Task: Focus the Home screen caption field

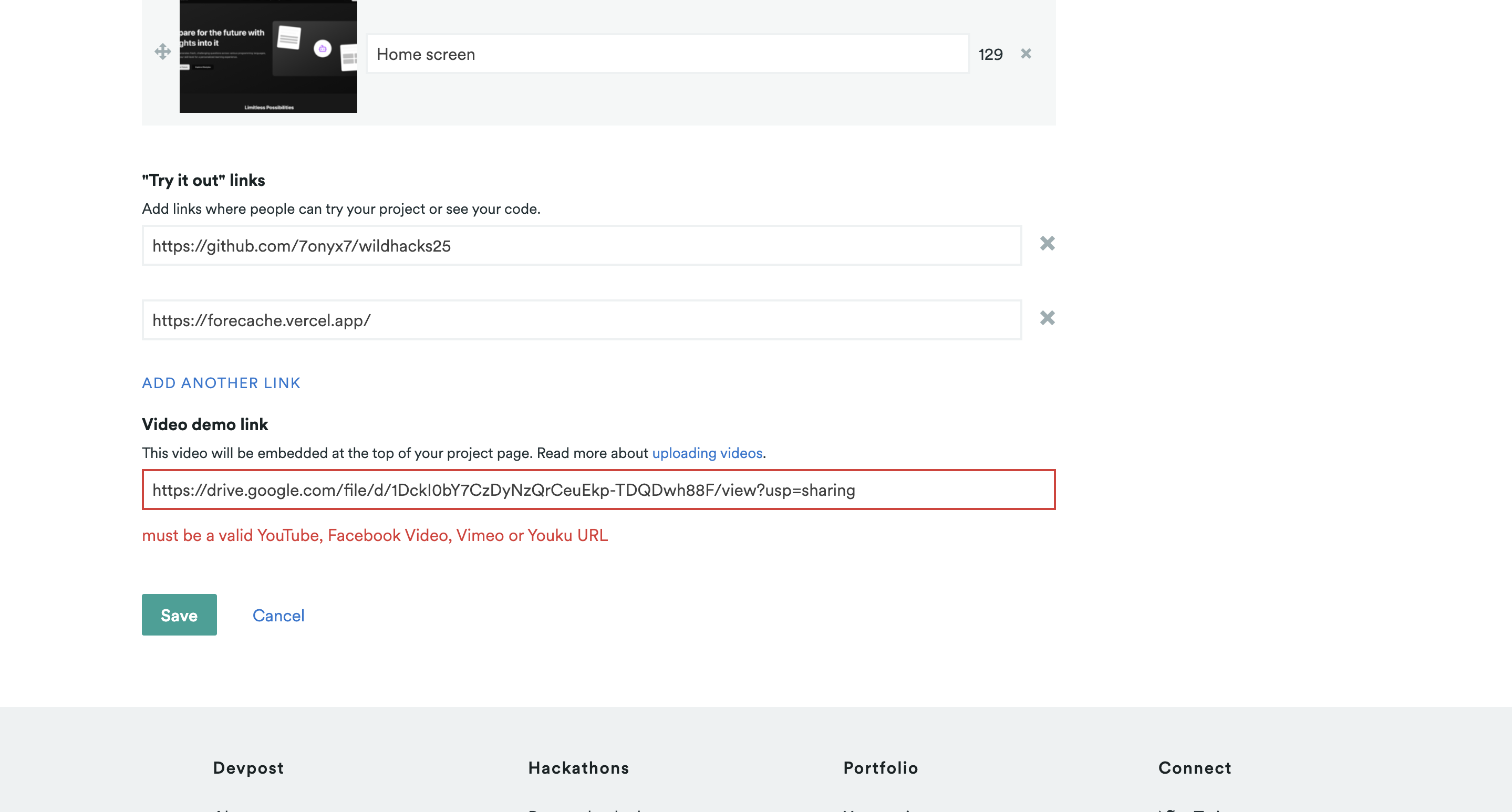Action: tap(667, 54)
